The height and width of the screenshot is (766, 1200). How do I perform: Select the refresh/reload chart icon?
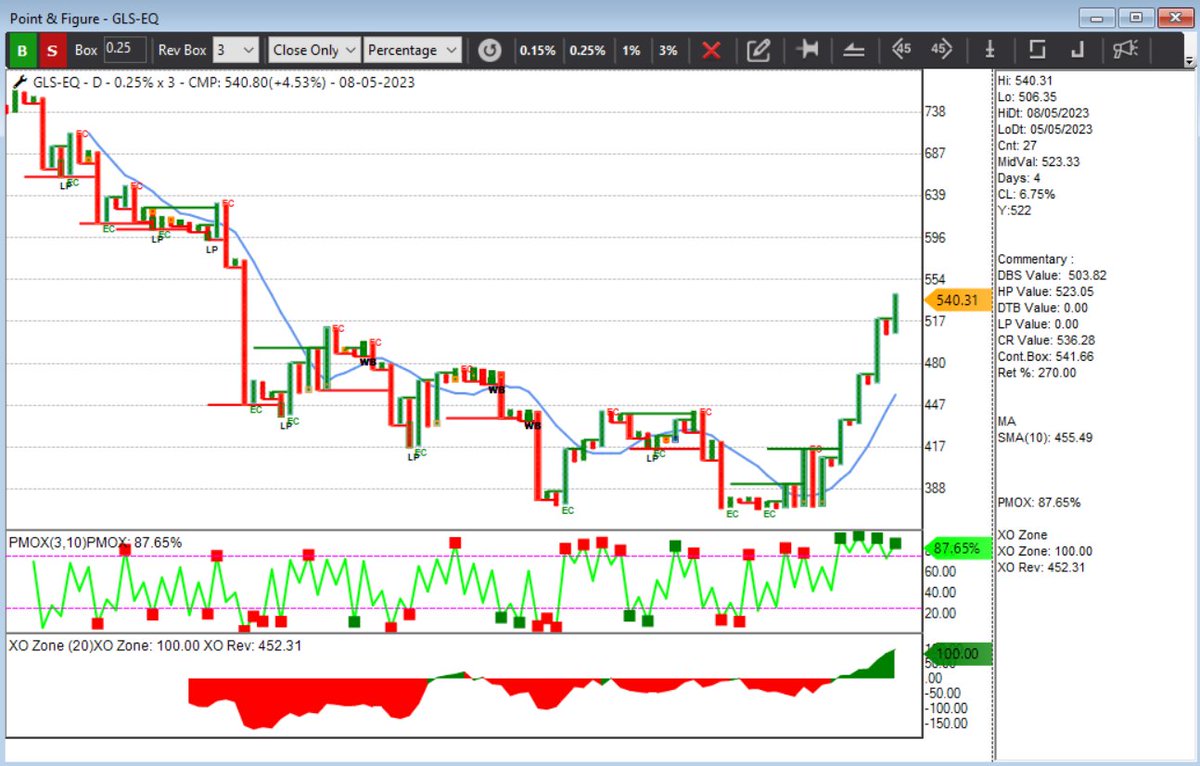pos(490,49)
